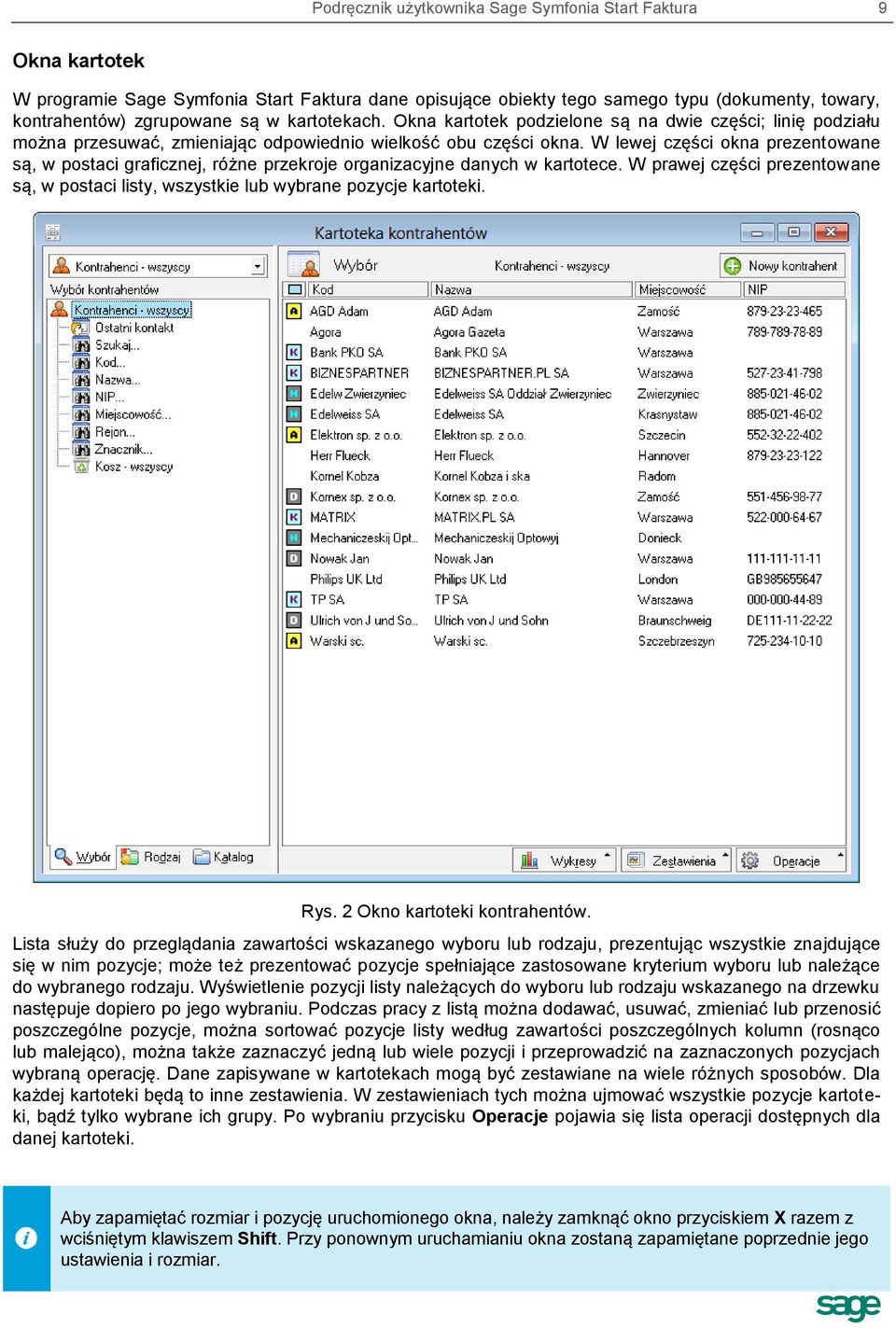Open the Operacje dropdown button
This screenshot has height=1328, width=896.
791,860
